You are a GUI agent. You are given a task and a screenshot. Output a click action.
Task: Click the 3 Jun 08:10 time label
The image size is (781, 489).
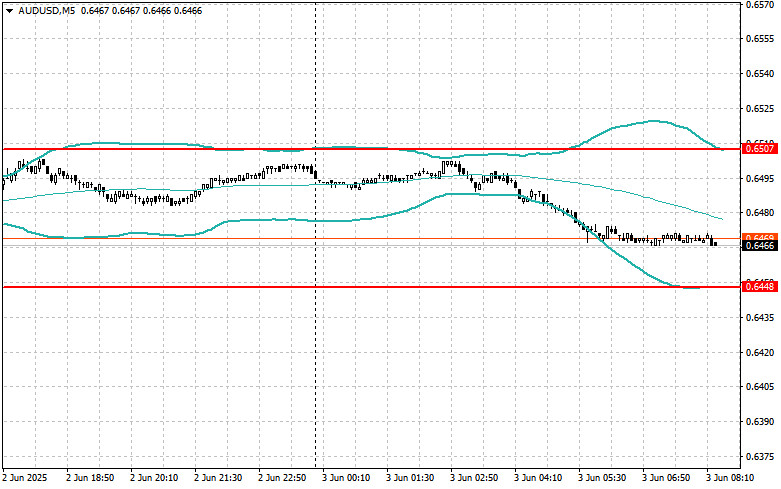(x=730, y=478)
